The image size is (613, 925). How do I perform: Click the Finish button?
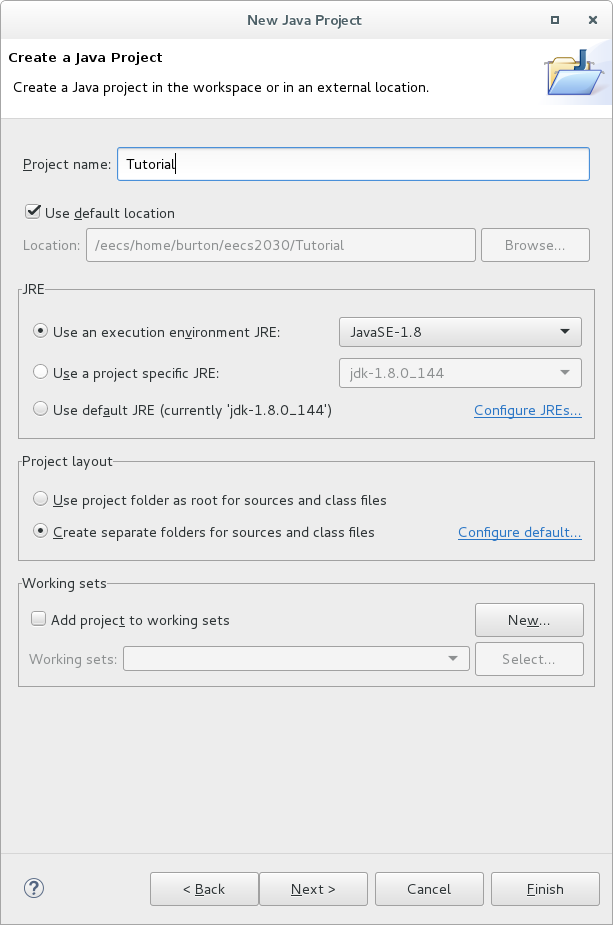545,889
